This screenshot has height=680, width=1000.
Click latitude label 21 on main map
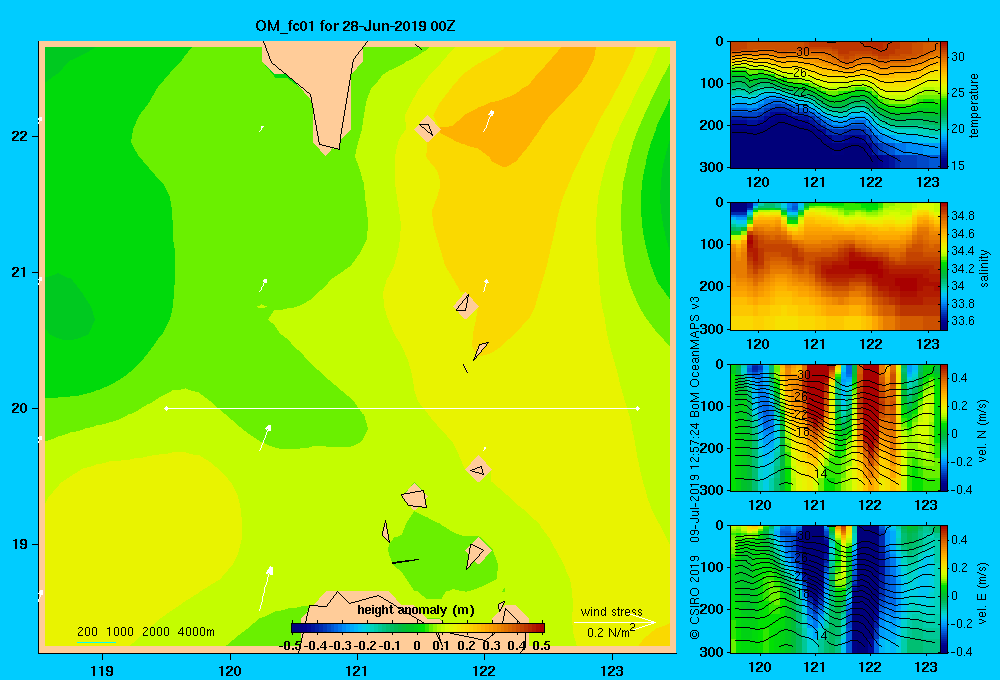point(19,272)
